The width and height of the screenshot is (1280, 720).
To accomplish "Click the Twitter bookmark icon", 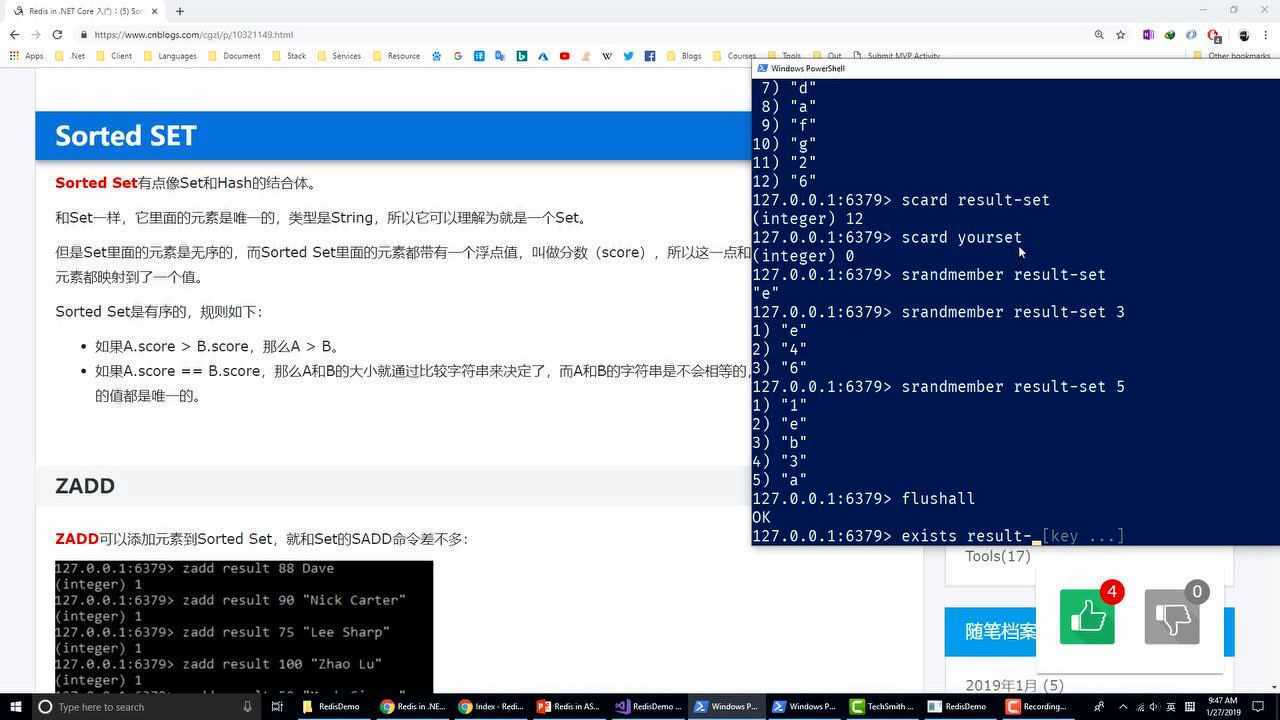I will 628,56.
